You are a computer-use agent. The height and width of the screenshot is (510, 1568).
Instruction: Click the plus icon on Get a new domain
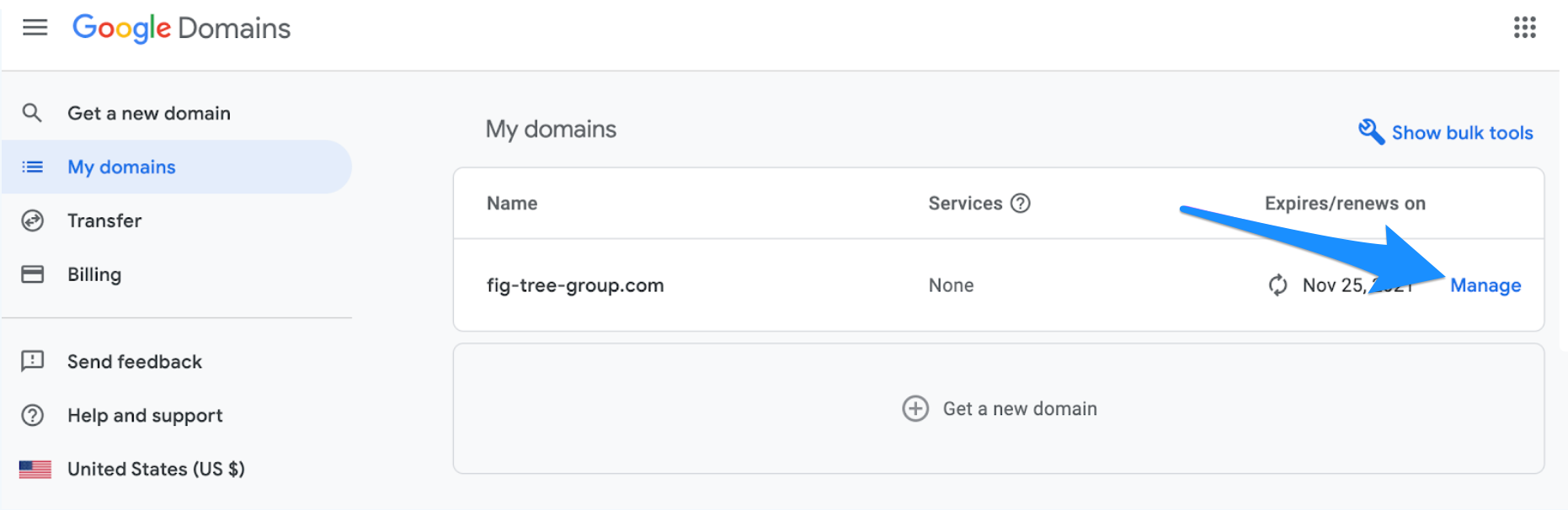coord(915,408)
